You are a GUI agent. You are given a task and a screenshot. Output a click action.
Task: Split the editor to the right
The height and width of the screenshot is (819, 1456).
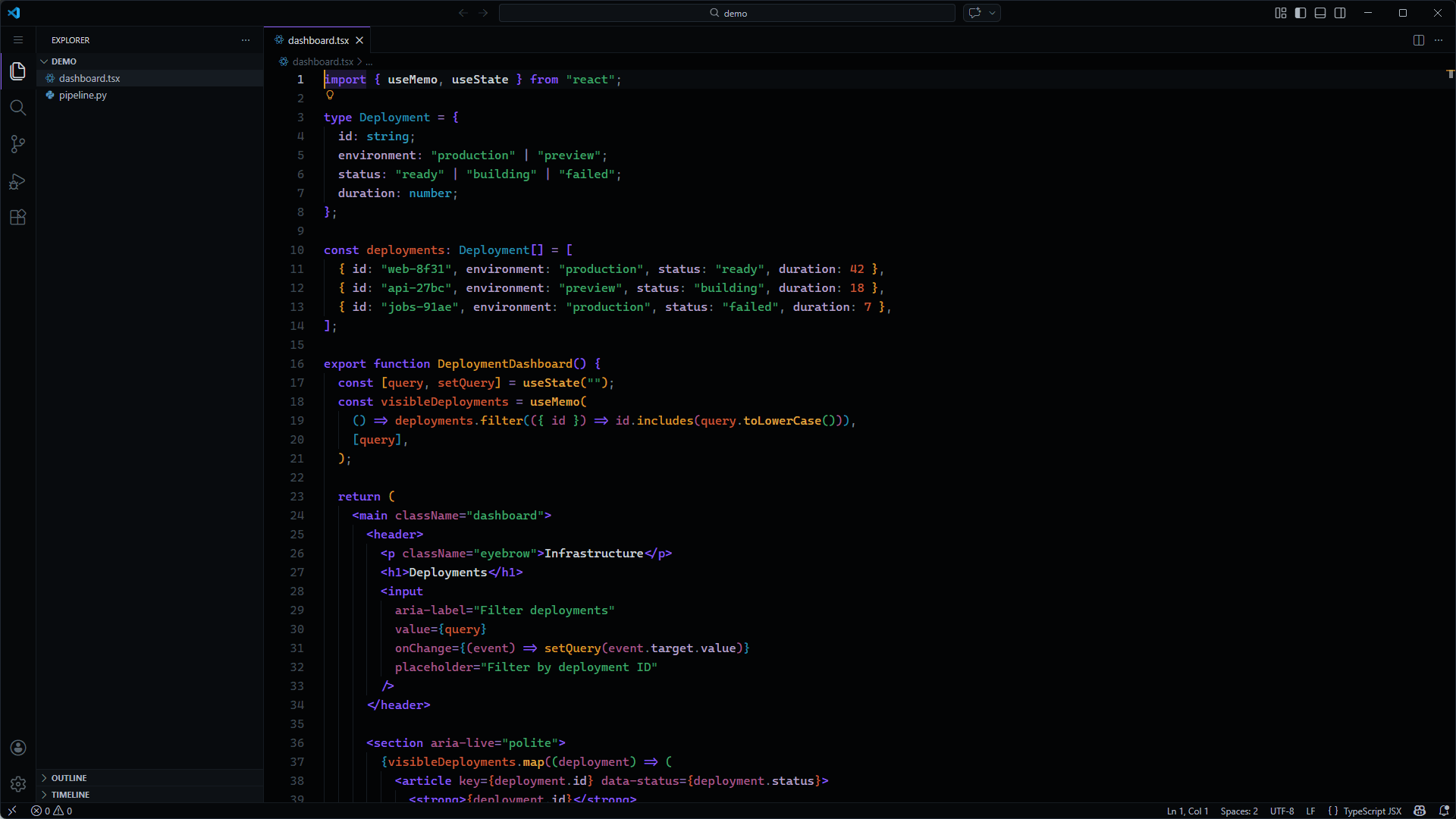tap(1419, 40)
